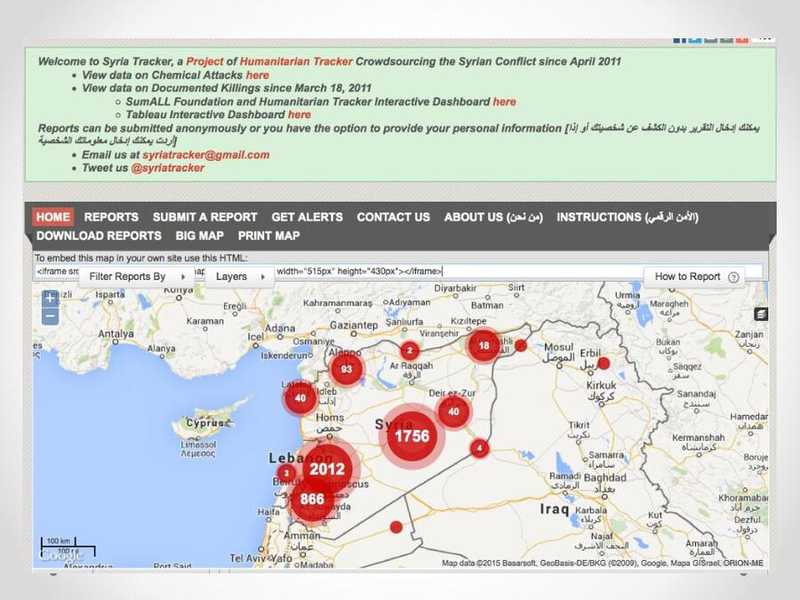Click the small red marker west of Mosul
The image size is (800, 600).
[520, 346]
